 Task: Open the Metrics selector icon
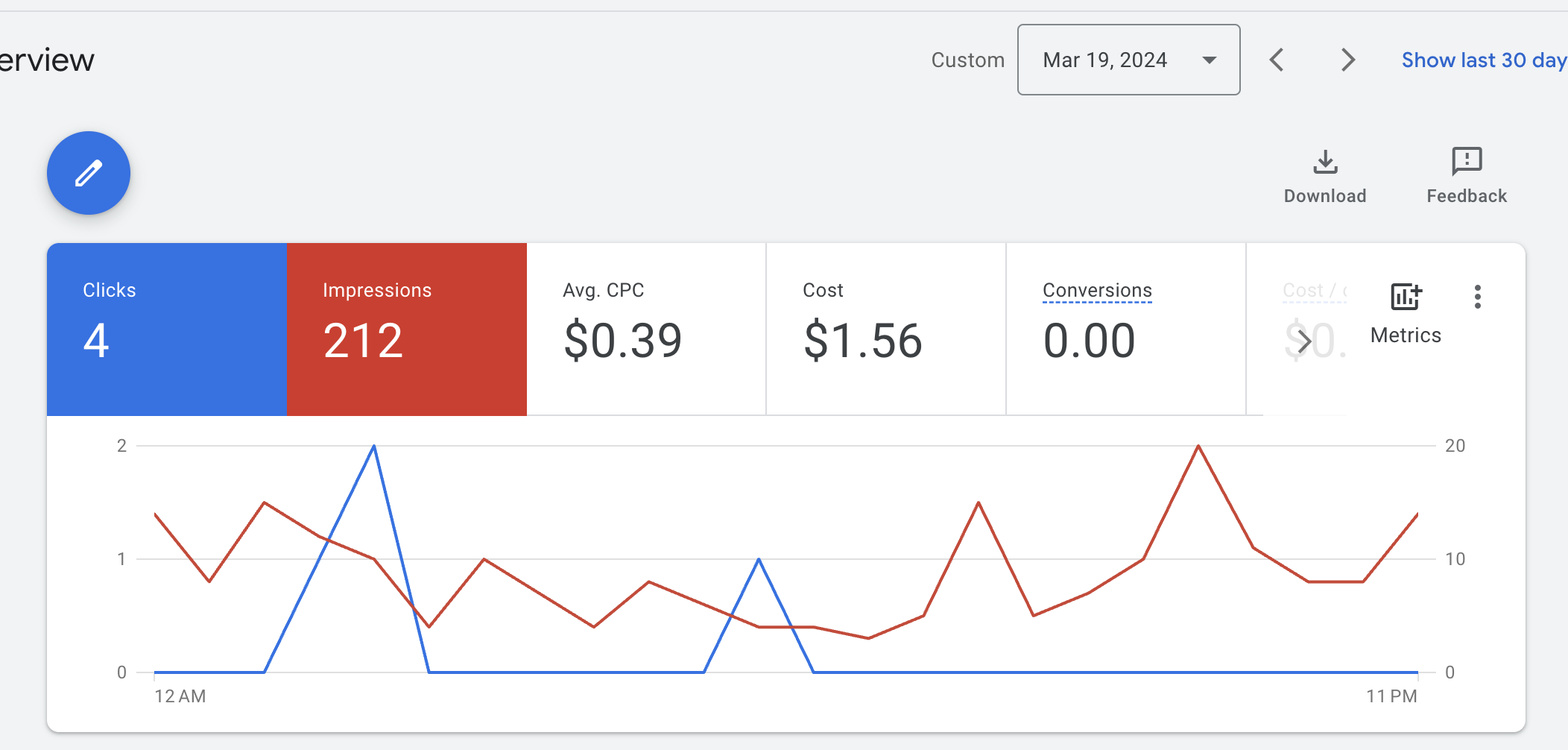coord(1406,297)
